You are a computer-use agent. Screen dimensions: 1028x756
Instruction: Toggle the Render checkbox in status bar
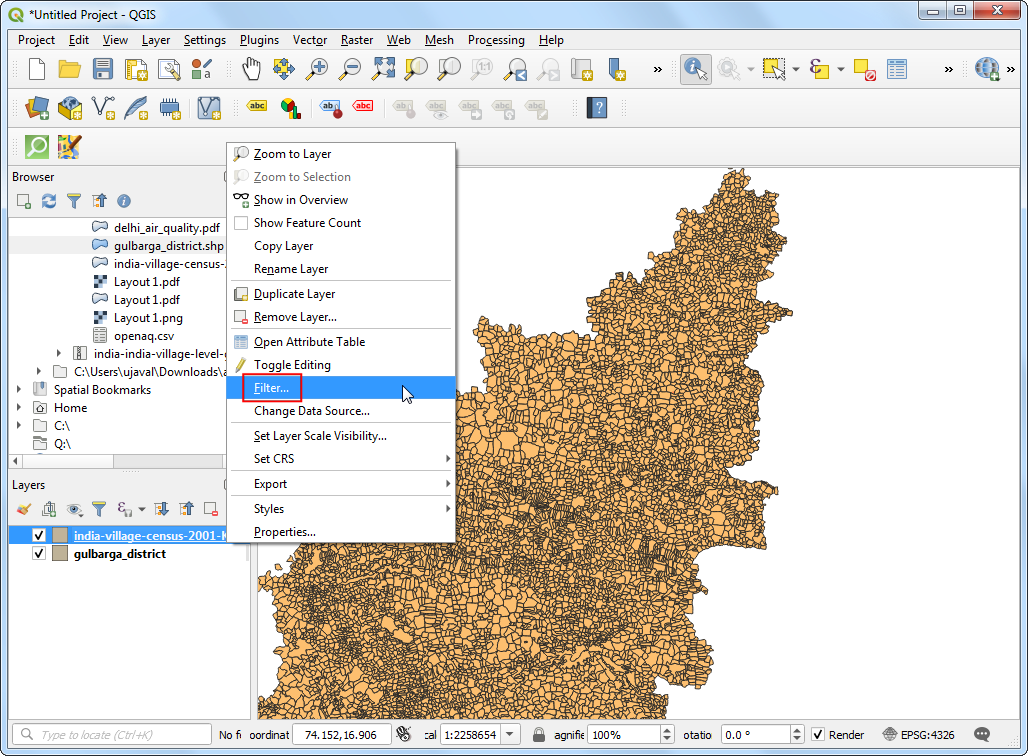pyautogui.click(x=818, y=734)
